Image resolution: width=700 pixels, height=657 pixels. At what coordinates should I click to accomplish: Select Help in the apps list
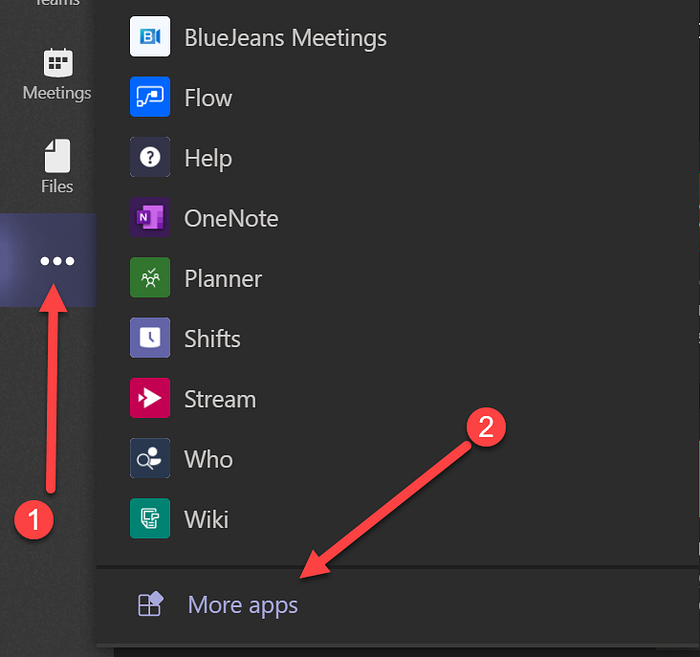[208, 158]
